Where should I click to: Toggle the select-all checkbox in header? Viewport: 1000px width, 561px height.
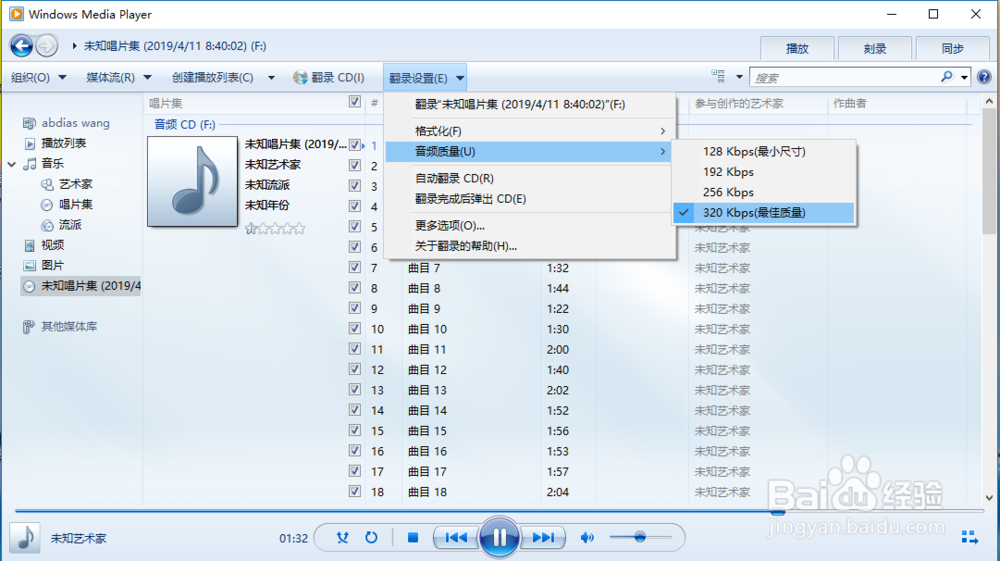pyautogui.click(x=355, y=101)
